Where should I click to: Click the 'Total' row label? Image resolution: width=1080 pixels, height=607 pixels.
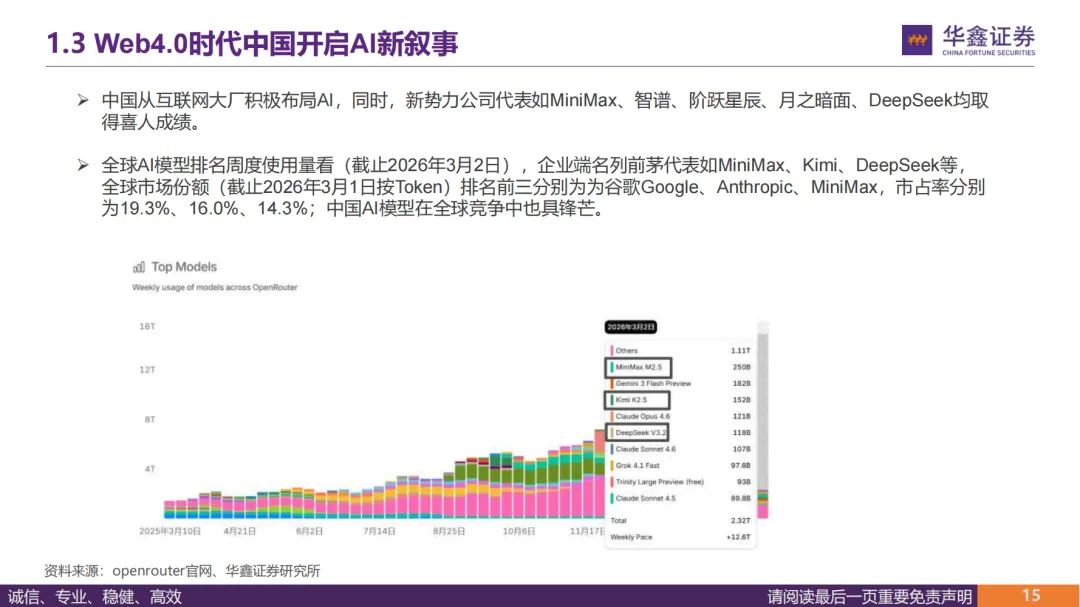pyautogui.click(x=619, y=521)
